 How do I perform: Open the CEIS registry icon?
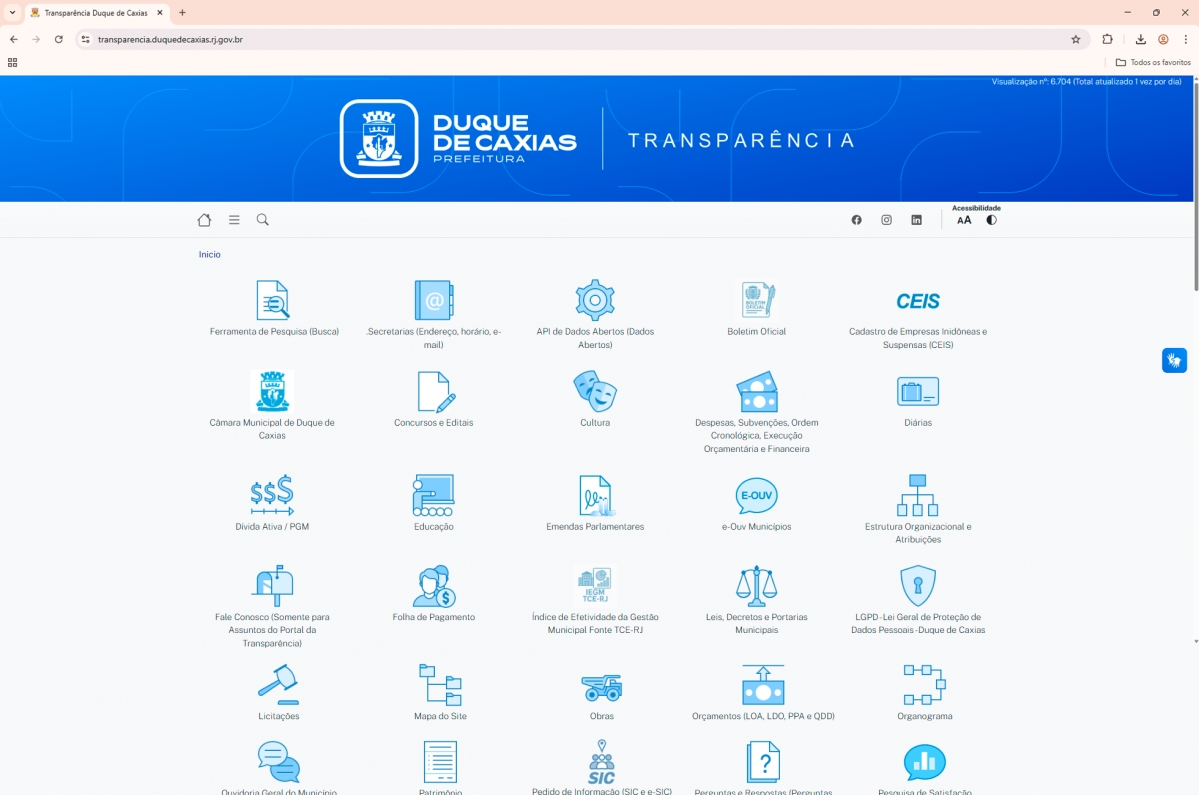click(x=917, y=301)
